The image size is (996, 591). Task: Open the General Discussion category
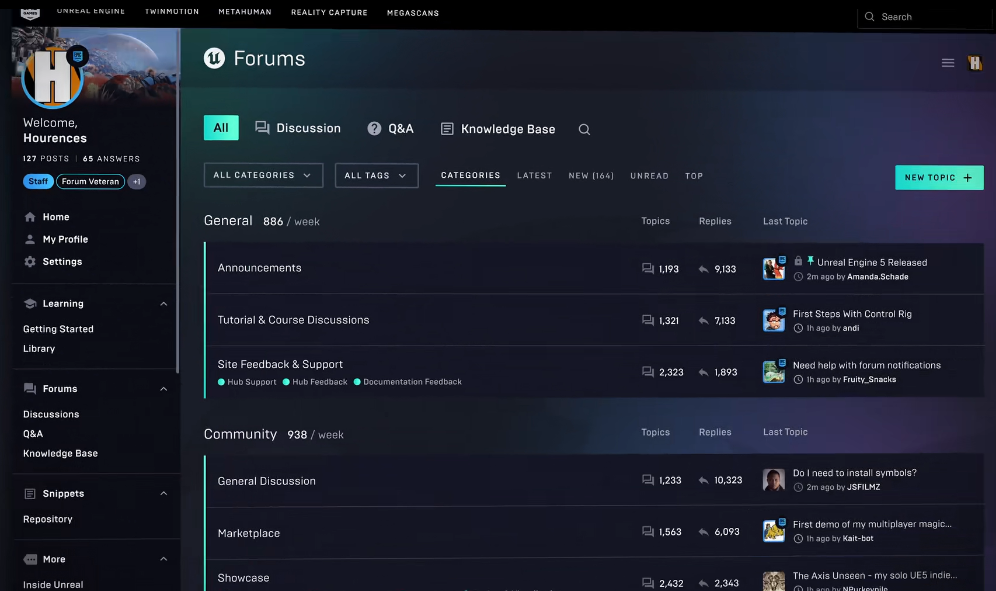pyautogui.click(x=267, y=481)
